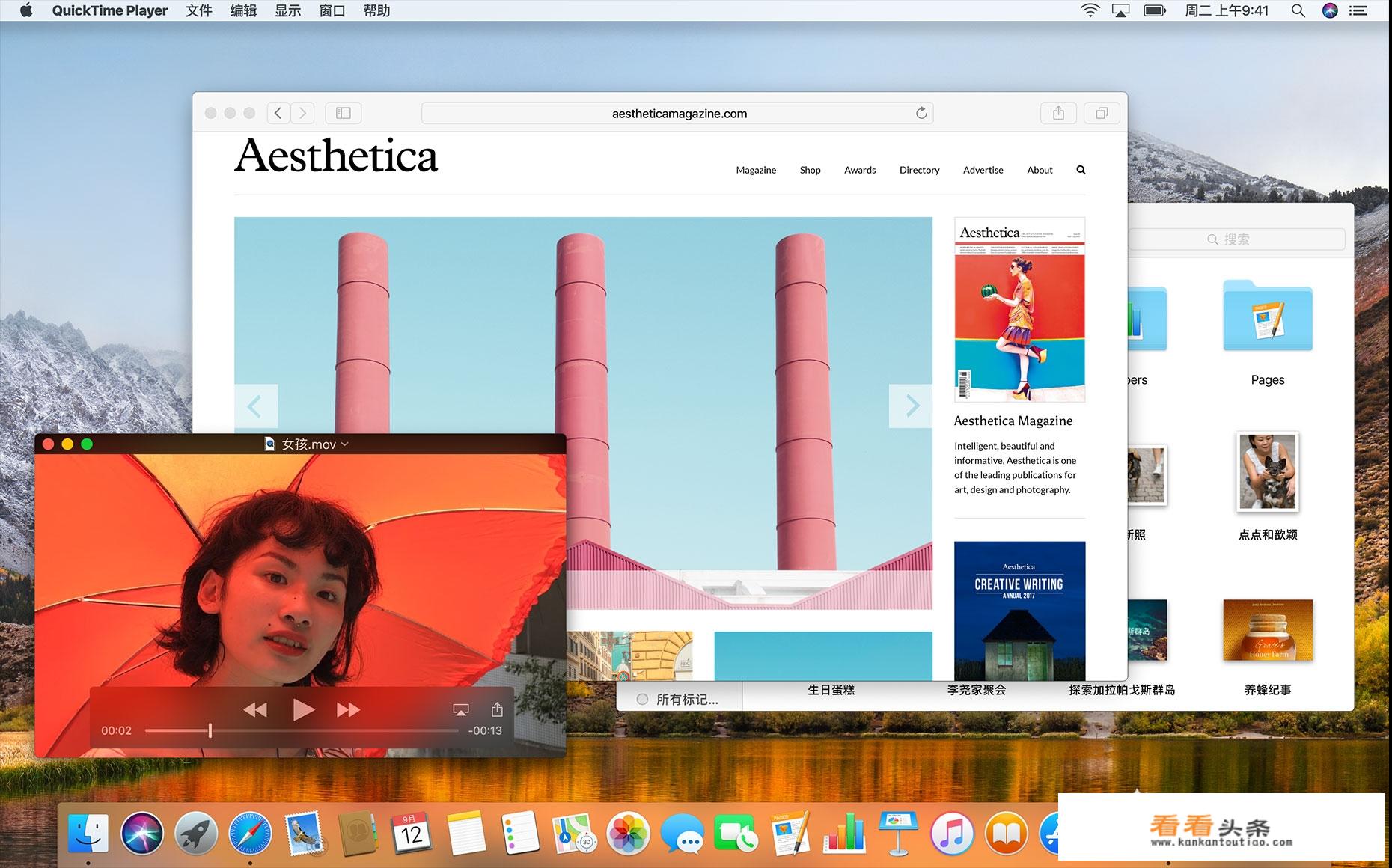
Task: Go forward in Safari history
Action: click(303, 113)
